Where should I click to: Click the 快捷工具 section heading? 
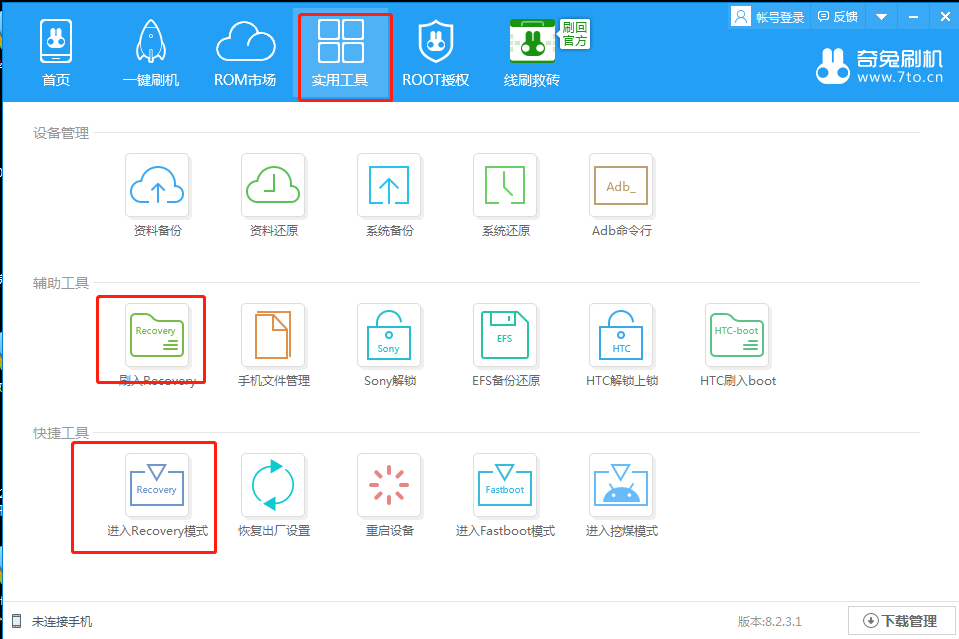(61, 433)
